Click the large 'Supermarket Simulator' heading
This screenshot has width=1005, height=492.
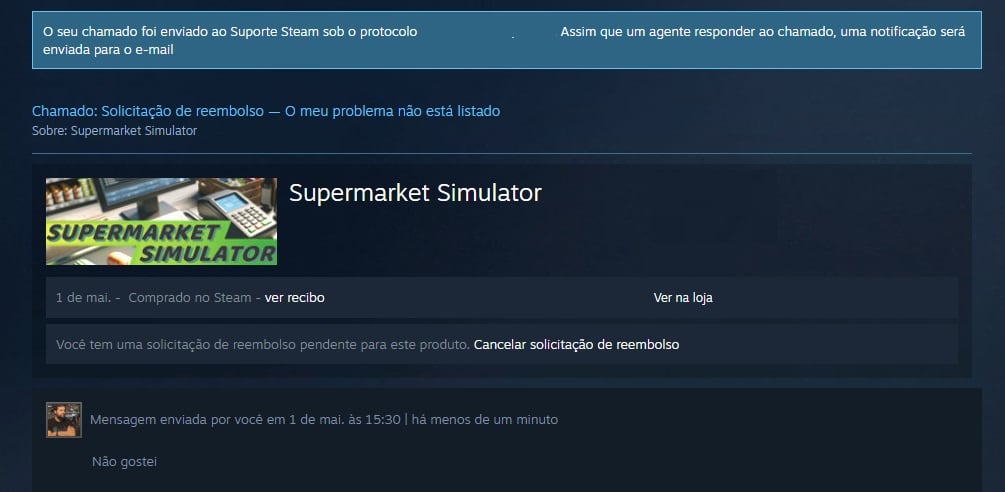point(415,193)
